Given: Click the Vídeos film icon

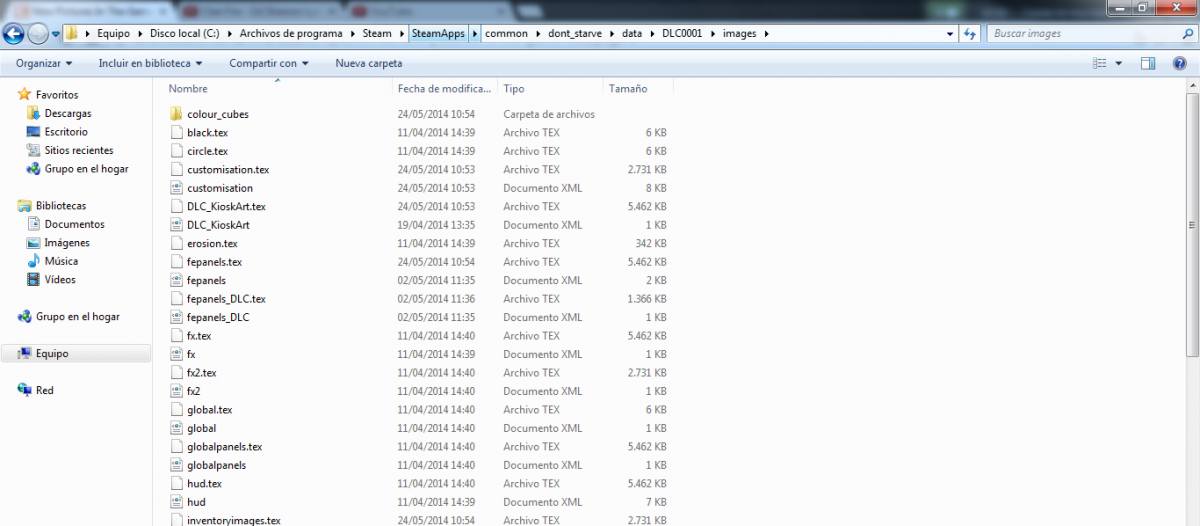Looking at the screenshot, I should (x=34, y=280).
